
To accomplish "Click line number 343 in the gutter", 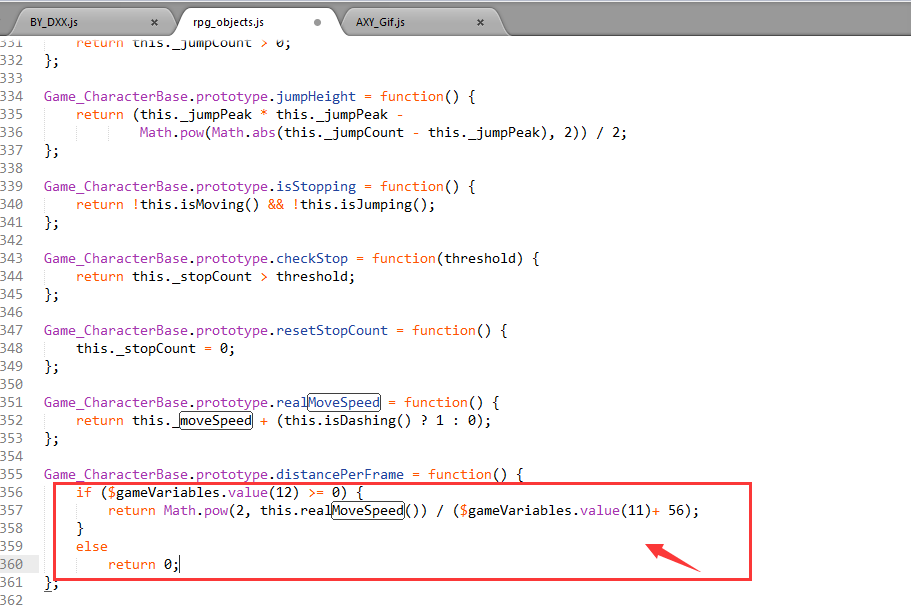I will coord(12,259).
